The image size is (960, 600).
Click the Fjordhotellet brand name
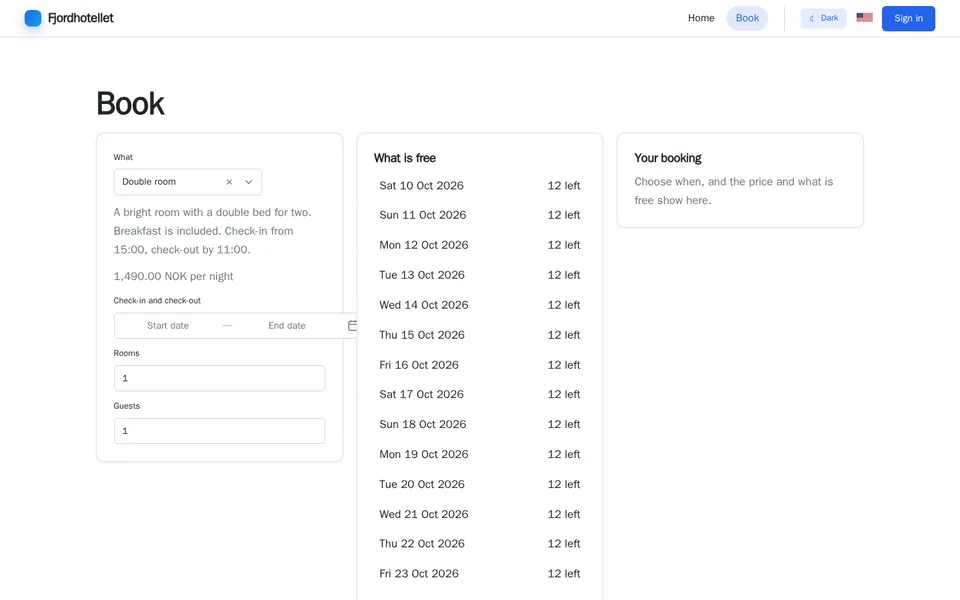point(81,18)
